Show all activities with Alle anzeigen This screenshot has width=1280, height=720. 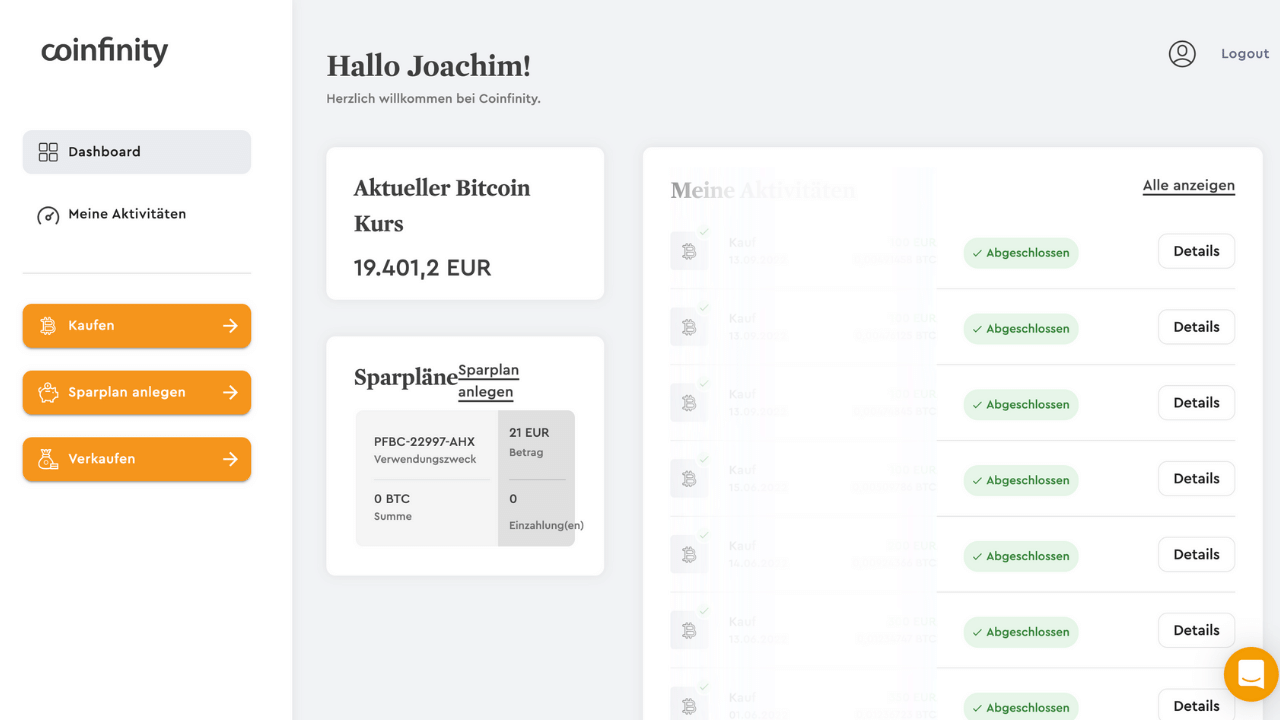click(x=1189, y=186)
